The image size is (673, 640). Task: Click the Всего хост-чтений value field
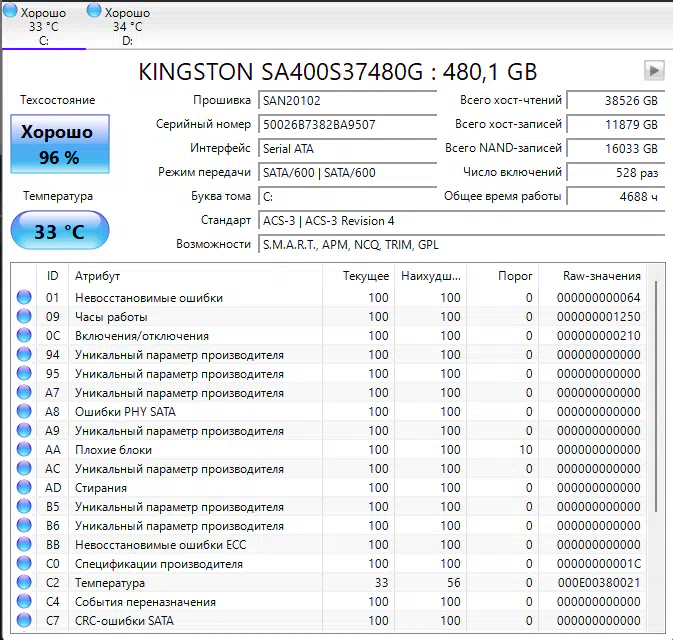[615, 101]
